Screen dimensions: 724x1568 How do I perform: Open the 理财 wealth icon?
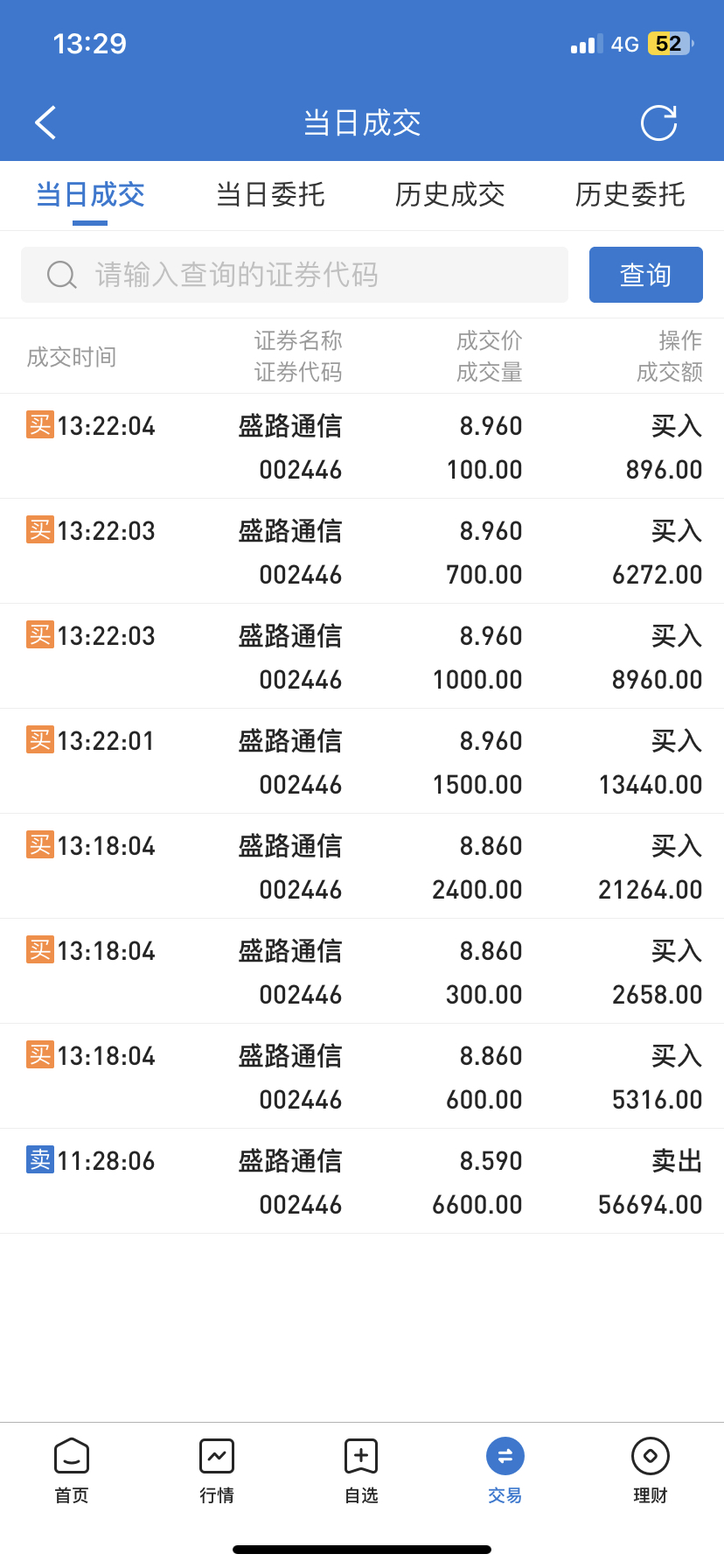click(x=651, y=1456)
